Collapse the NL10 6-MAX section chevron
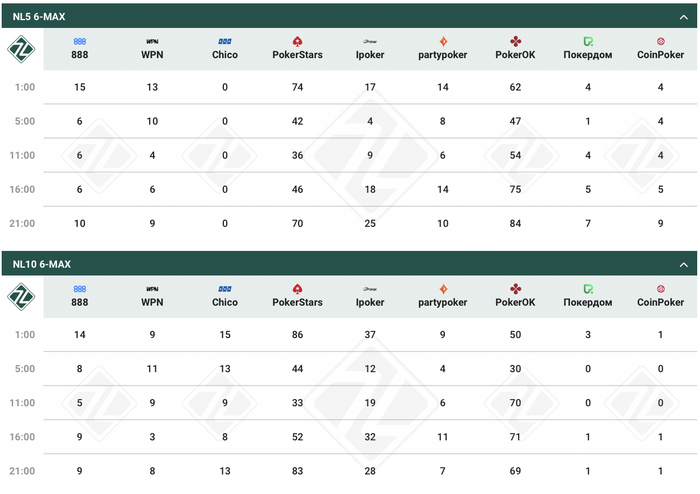 [x=684, y=264]
